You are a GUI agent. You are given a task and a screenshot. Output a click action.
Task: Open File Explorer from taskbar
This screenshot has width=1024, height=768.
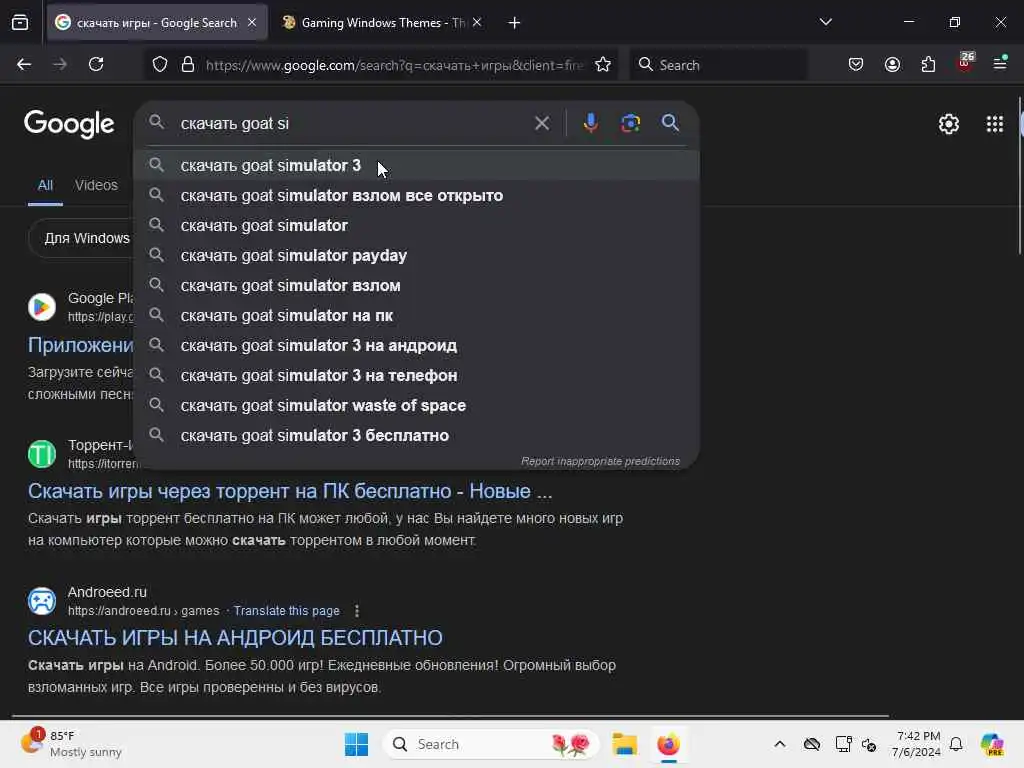click(624, 744)
